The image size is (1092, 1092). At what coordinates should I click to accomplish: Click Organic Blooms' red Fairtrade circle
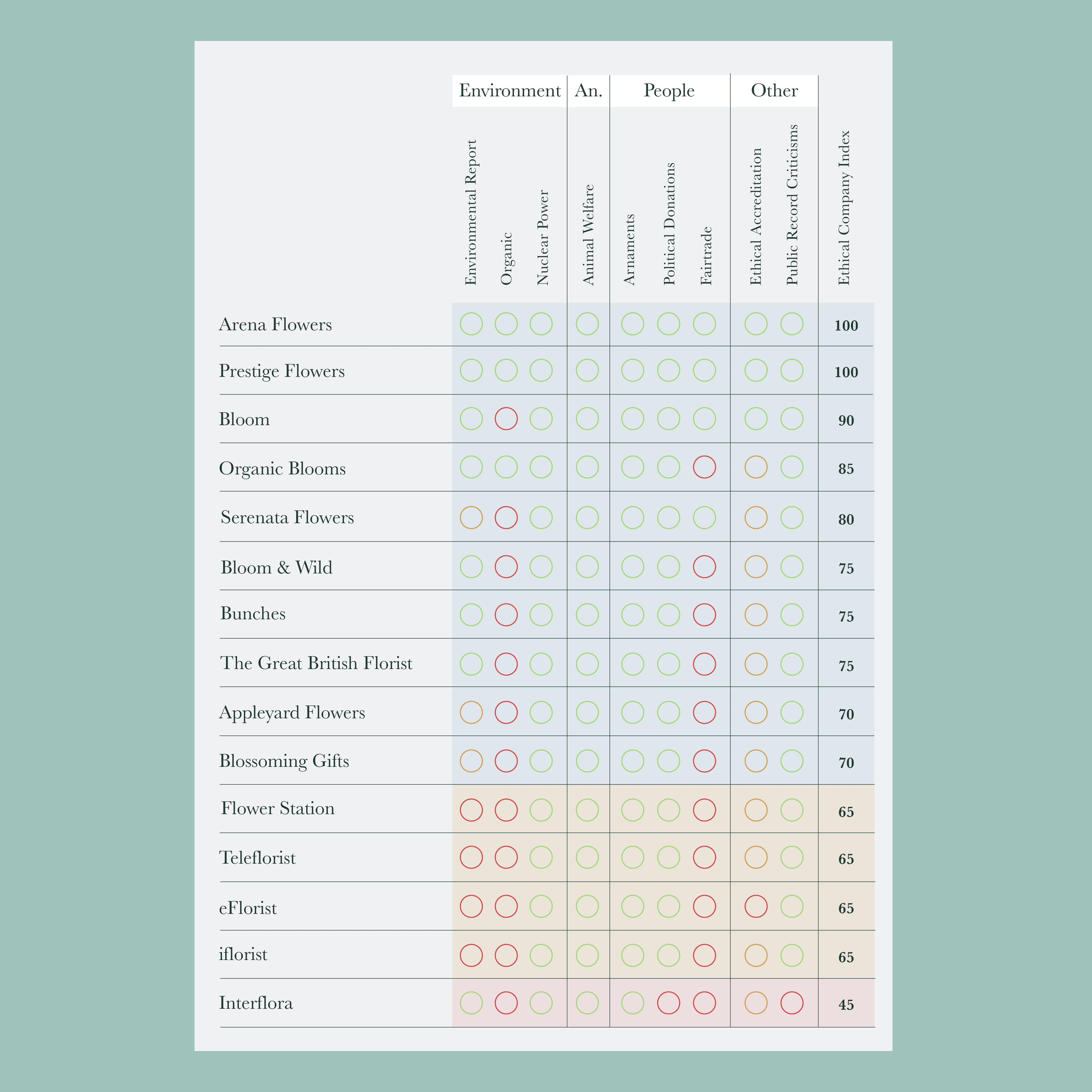704,467
